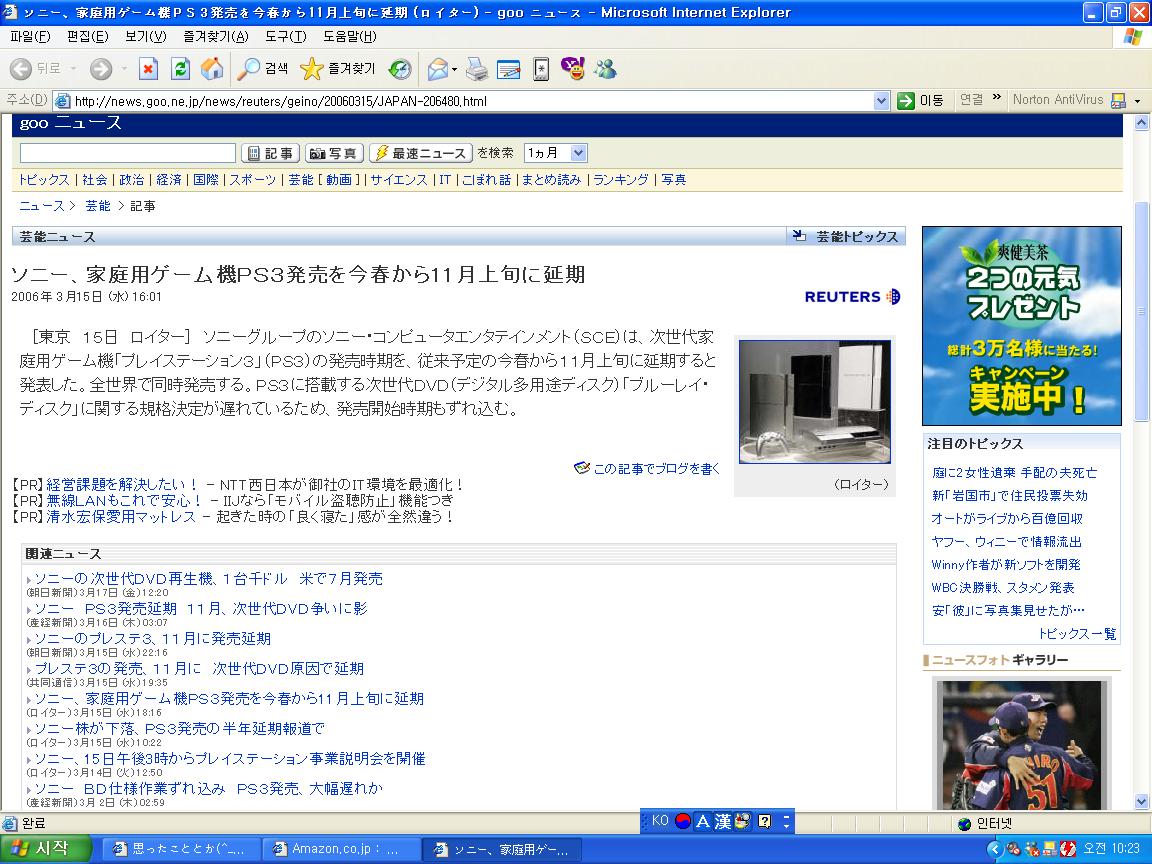Viewport: 1152px width, 864px height.
Task: Click the 記事 search button
Action: (270, 153)
